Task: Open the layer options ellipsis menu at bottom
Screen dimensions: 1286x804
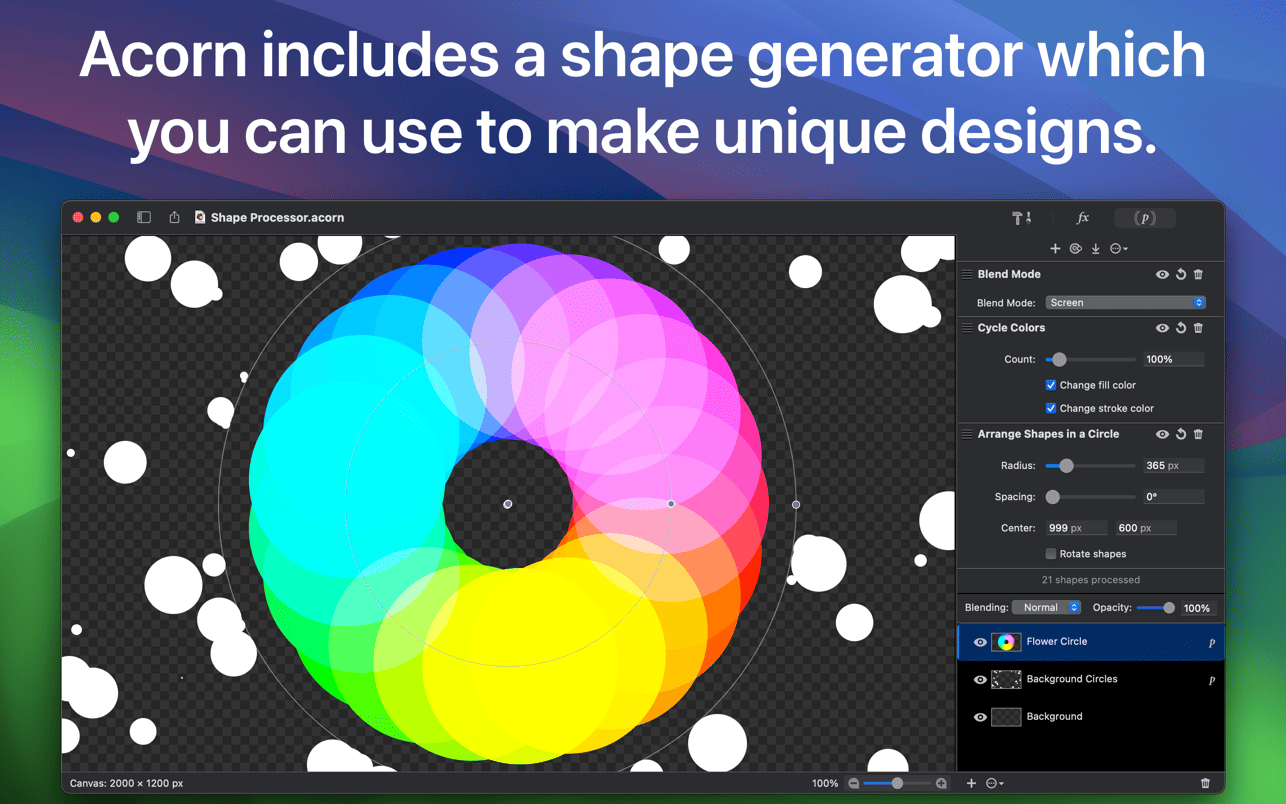Action: tap(994, 784)
